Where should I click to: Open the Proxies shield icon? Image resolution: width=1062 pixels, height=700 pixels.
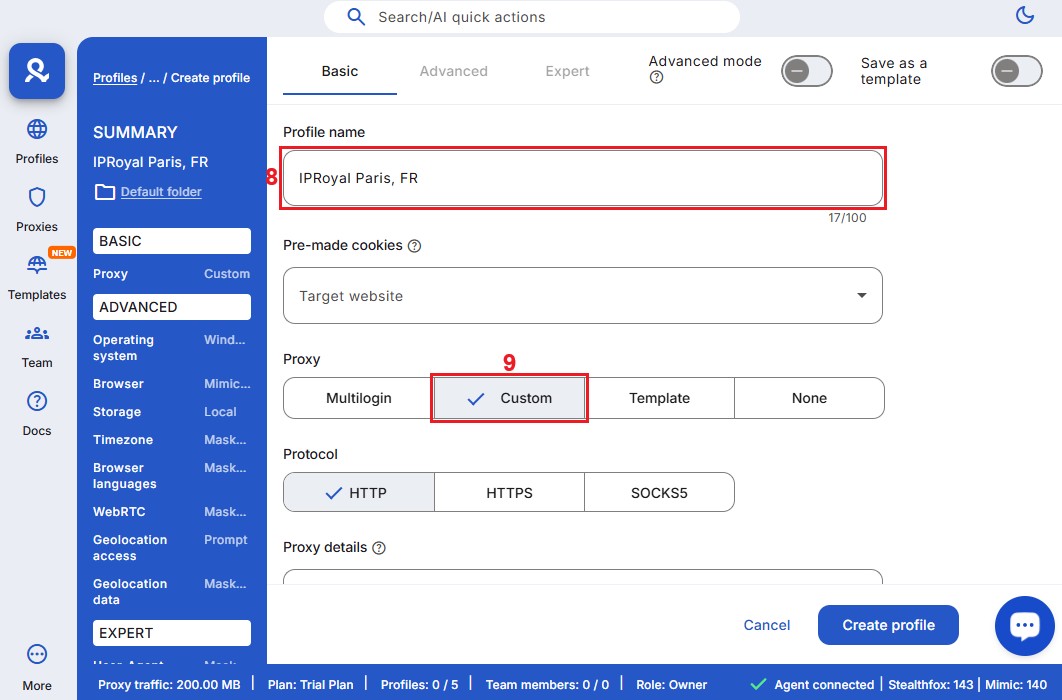tap(37, 198)
